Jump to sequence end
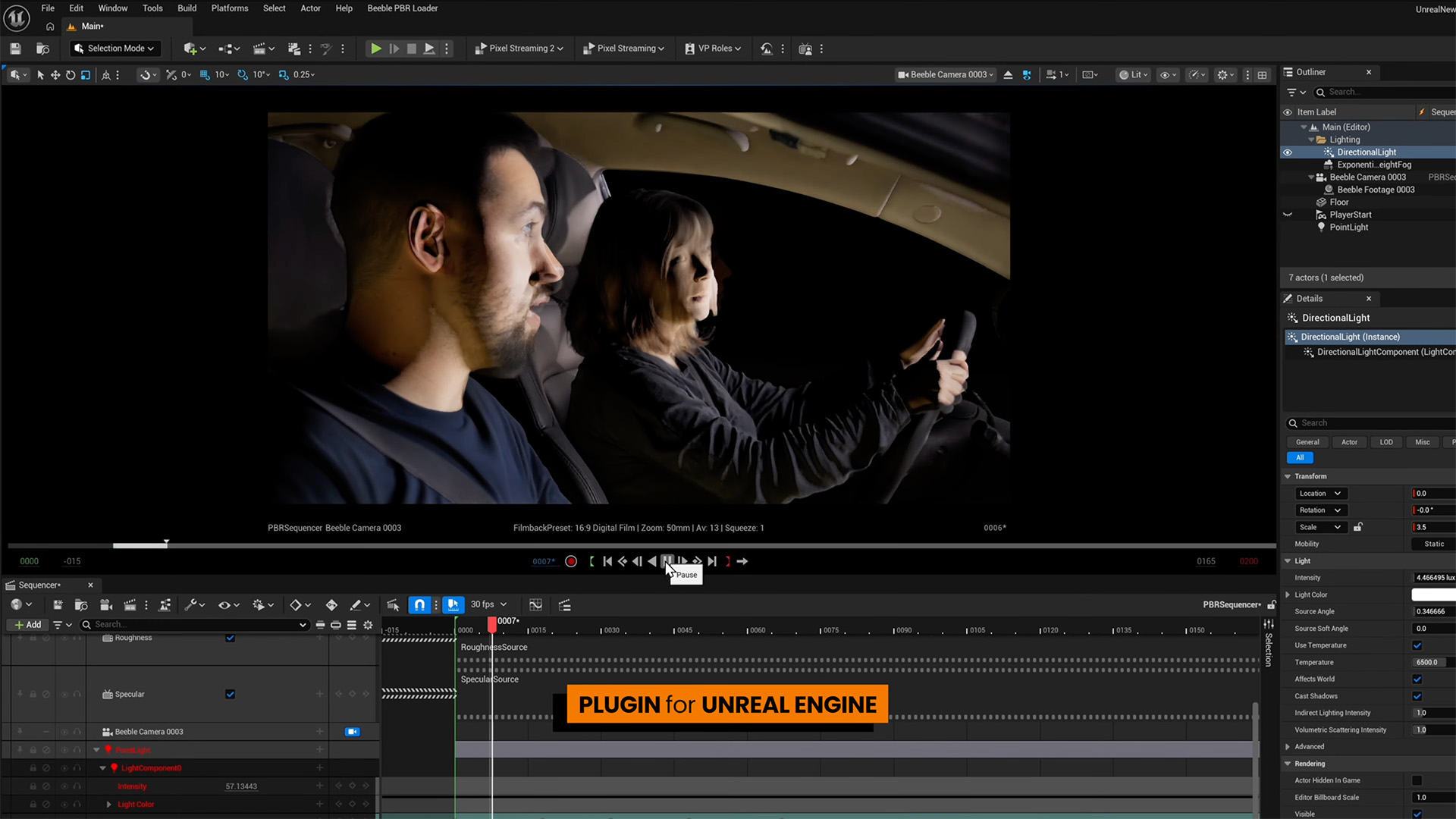 click(712, 561)
